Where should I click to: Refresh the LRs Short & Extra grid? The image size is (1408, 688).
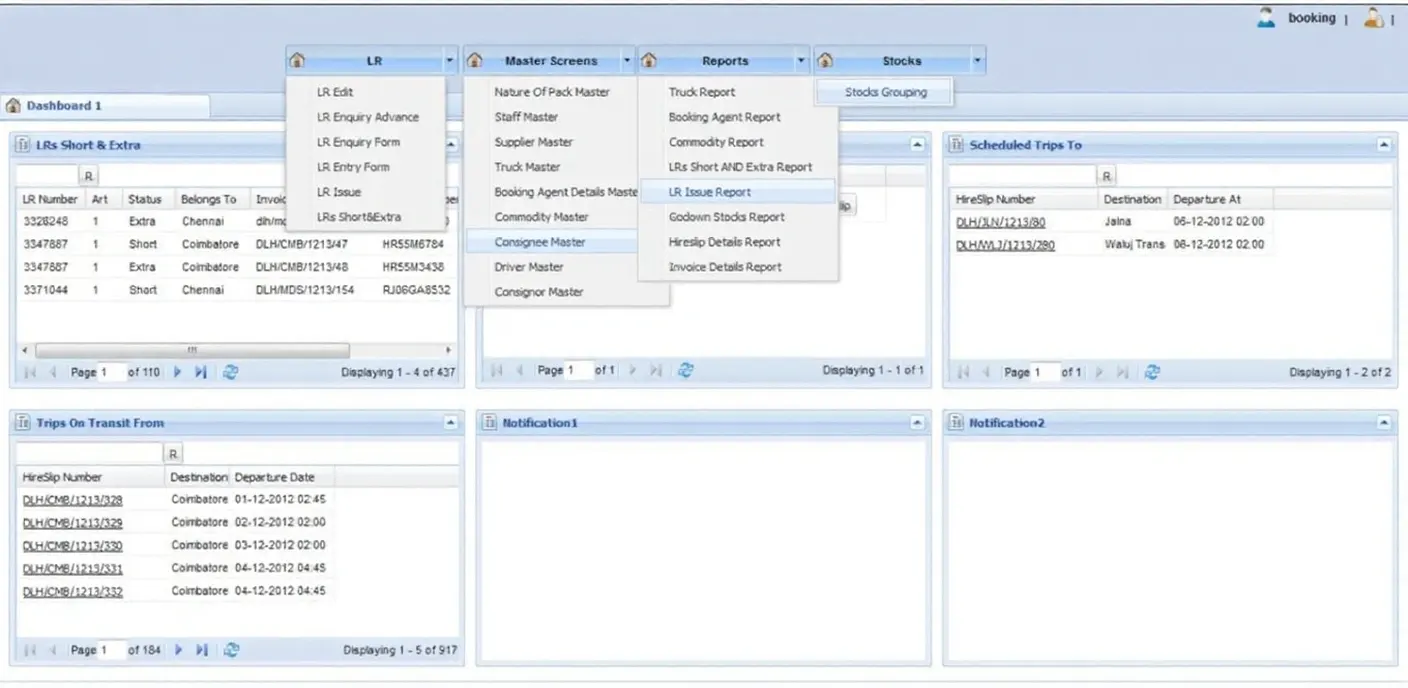(x=231, y=371)
